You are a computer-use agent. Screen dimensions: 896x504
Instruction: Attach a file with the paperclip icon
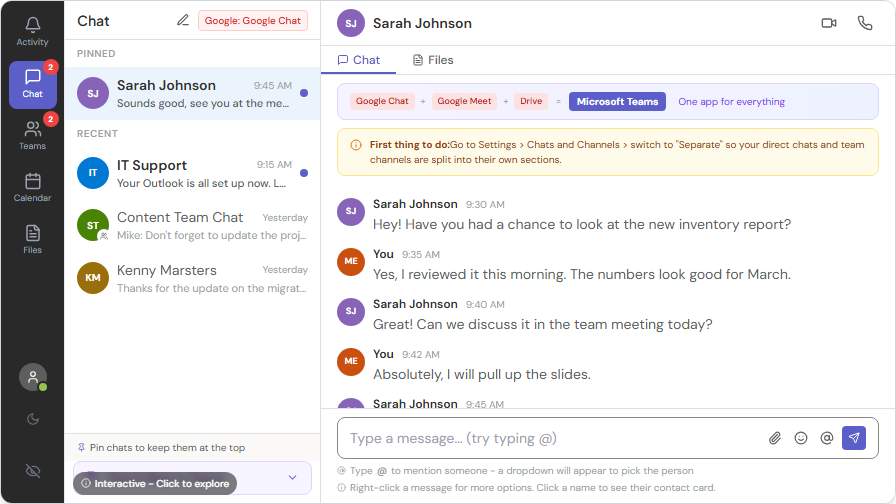point(775,438)
